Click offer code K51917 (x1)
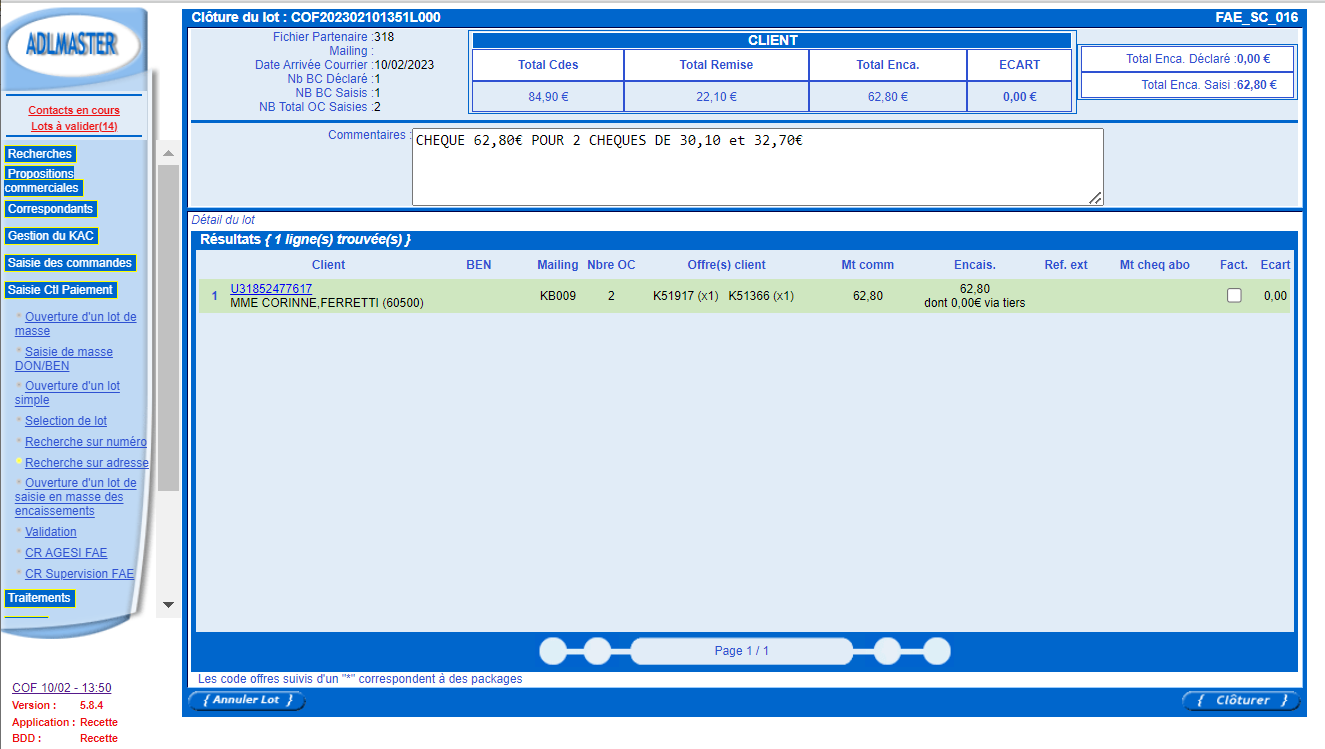Image resolution: width=1325 pixels, height=749 pixels. (686, 296)
